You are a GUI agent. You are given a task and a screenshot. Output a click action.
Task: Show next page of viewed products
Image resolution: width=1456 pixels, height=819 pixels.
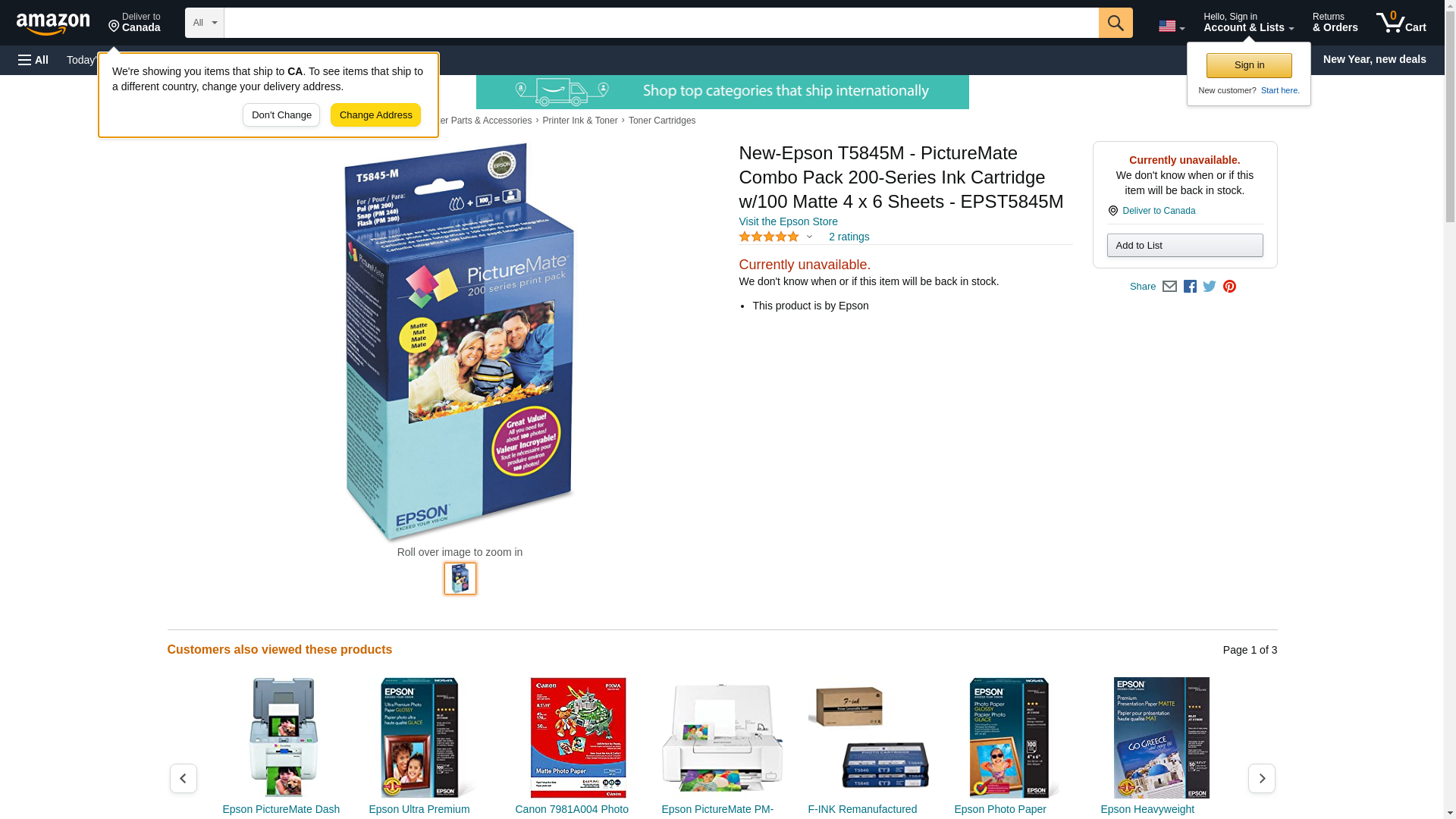[x=1262, y=779]
